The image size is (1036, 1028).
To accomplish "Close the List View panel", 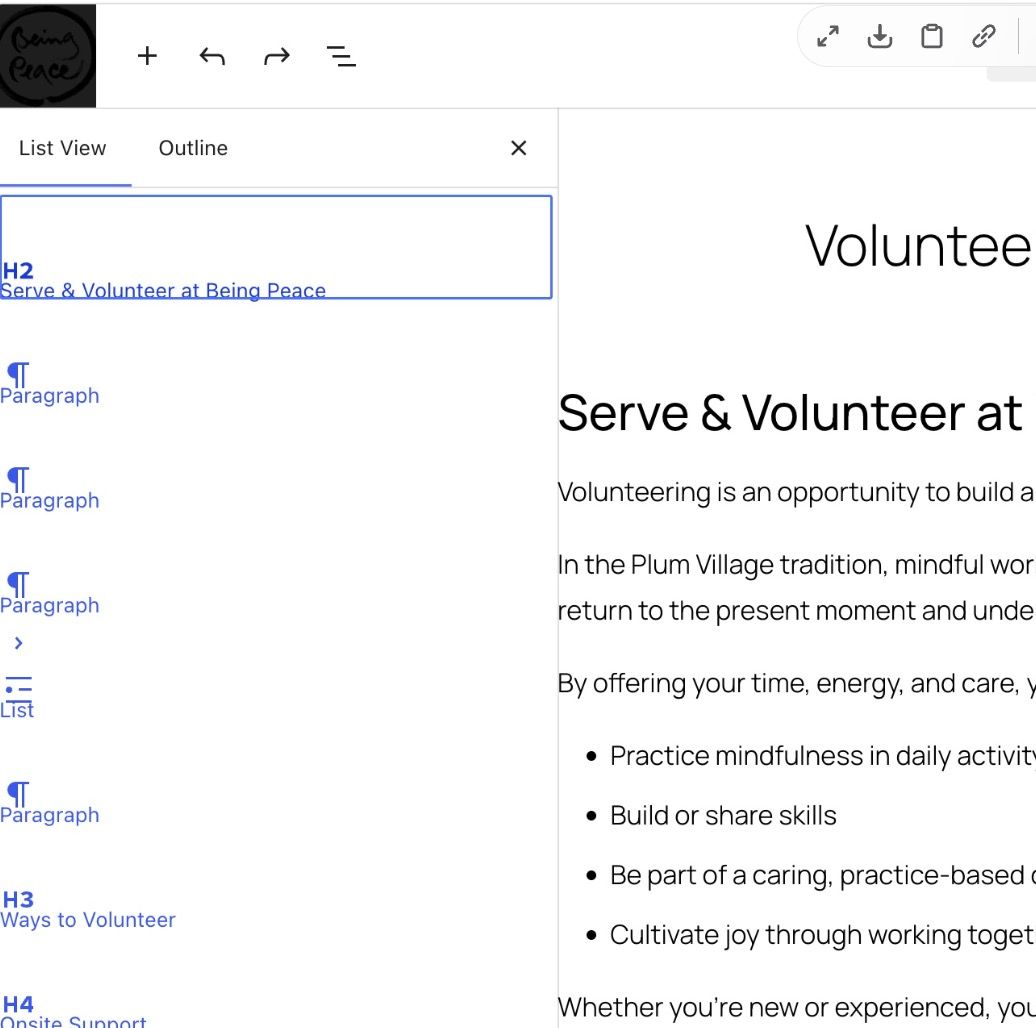I will tap(519, 148).
